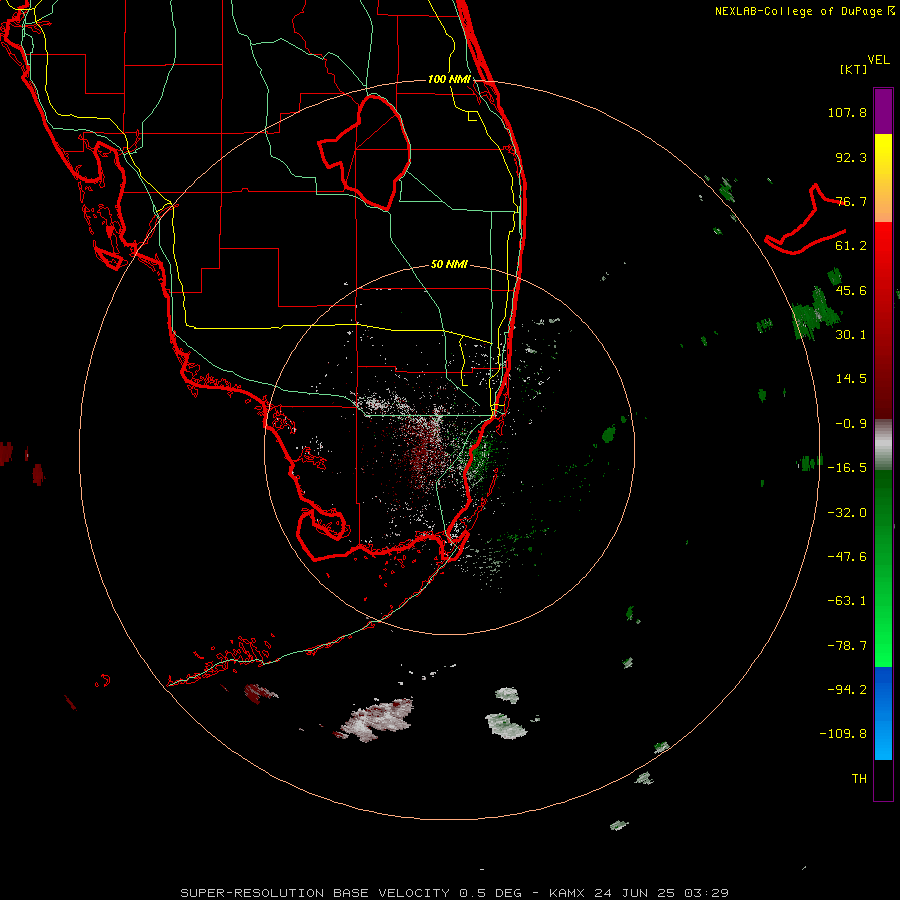This screenshot has width=900, height=900.
Task: Select the 45.6 legend value
Action: [851, 290]
